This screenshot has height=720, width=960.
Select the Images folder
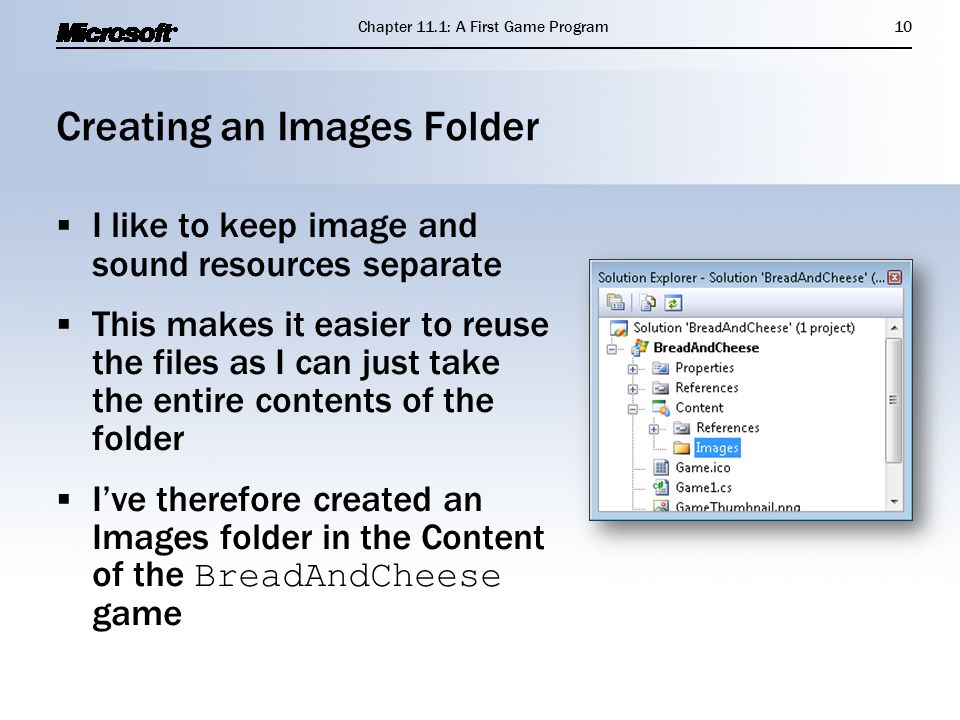(717, 448)
